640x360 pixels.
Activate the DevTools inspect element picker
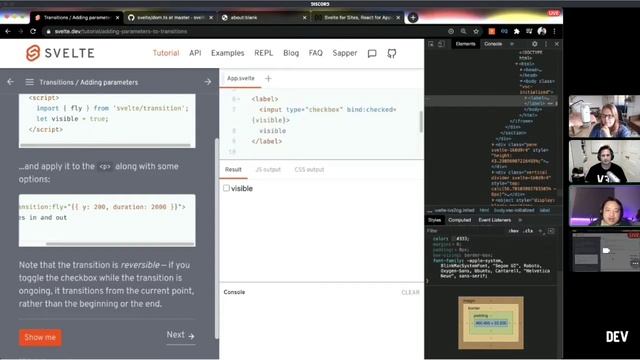pos(431,44)
